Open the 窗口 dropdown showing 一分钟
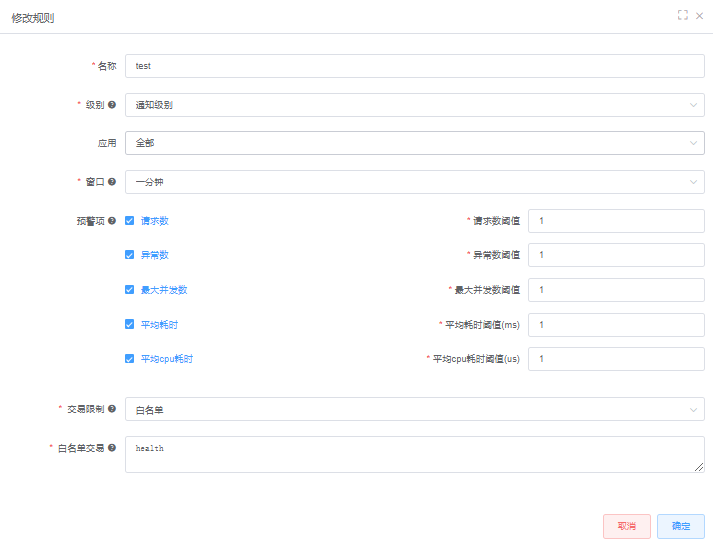 tap(415, 182)
